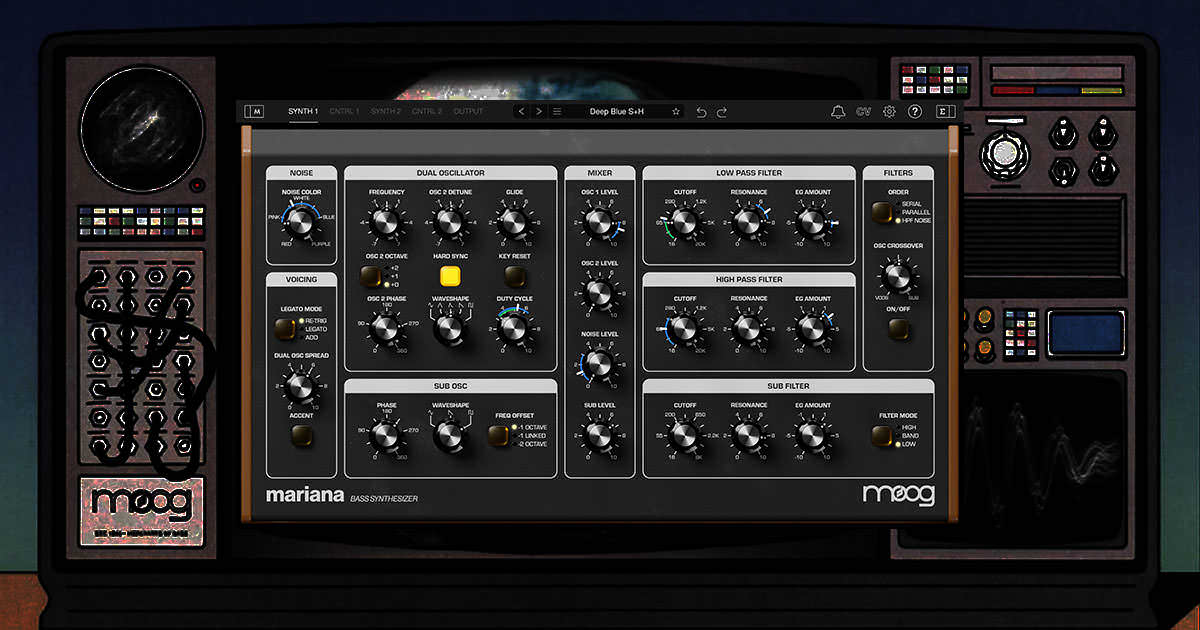
Task: Click the Dual Oscillator Frequency knob
Action: click(386, 222)
